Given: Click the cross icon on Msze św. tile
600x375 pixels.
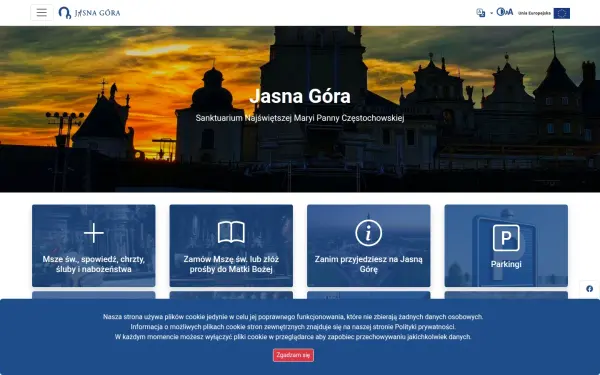Looking at the screenshot, I should point(94,233).
